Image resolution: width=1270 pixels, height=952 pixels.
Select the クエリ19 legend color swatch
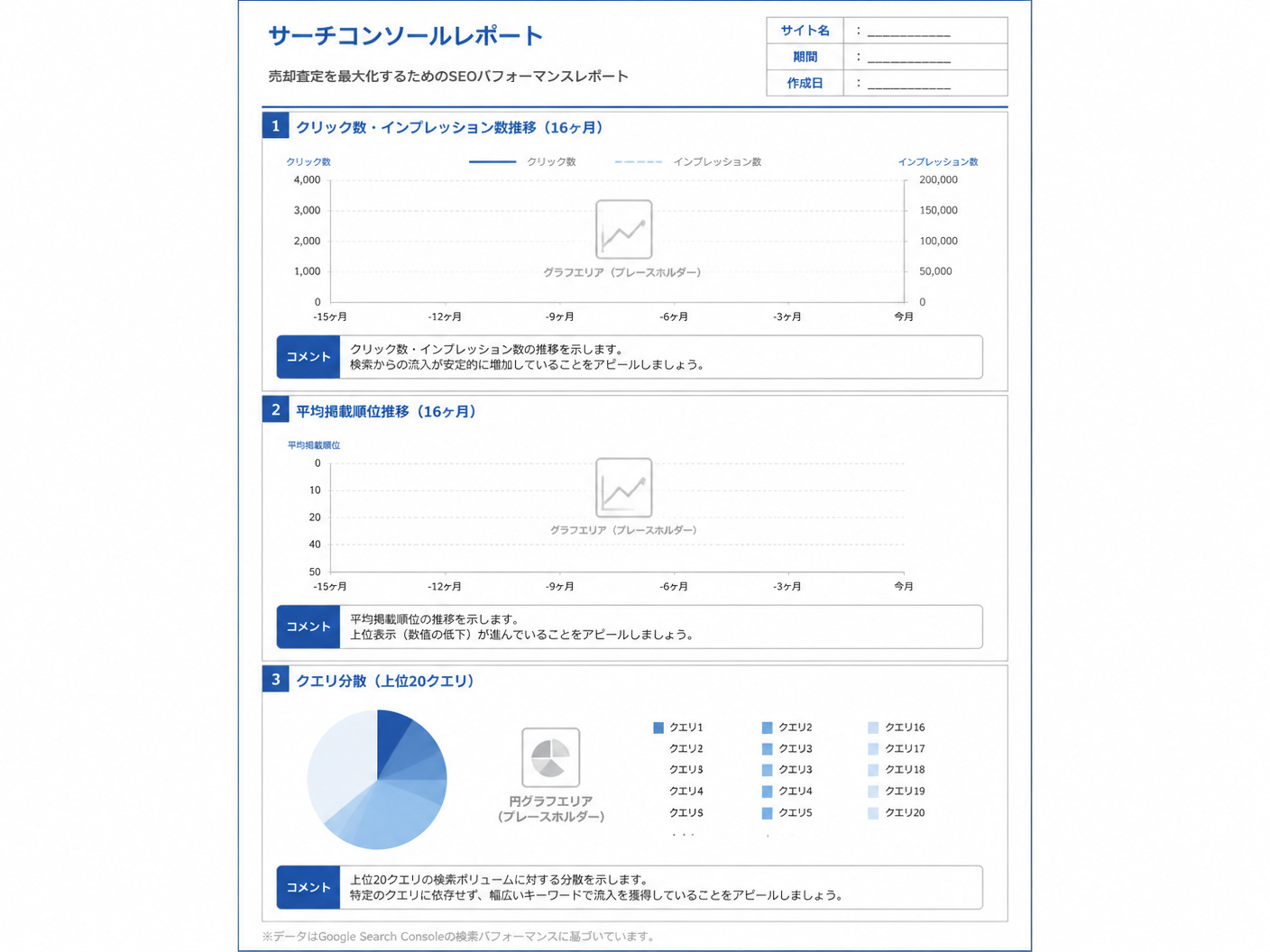tap(873, 792)
